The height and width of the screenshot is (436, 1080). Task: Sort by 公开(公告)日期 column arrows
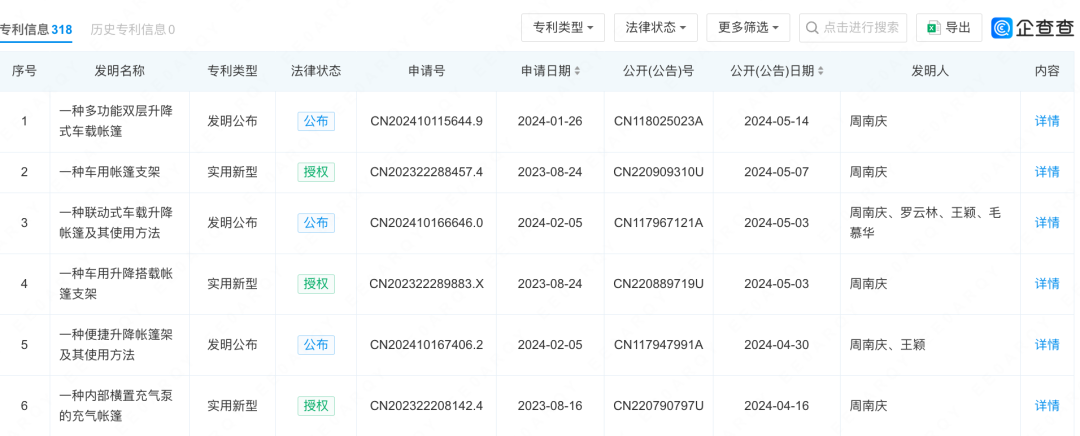[820, 71]
